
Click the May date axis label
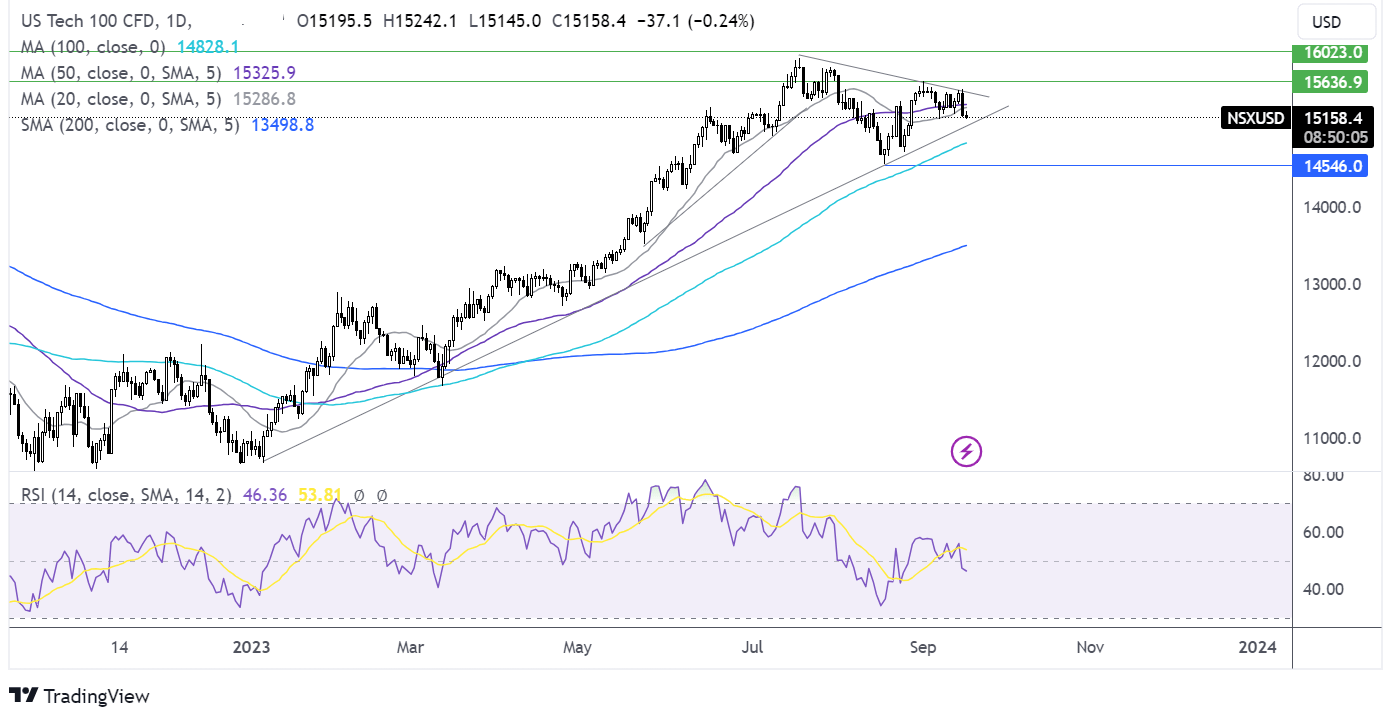point(578,648)
